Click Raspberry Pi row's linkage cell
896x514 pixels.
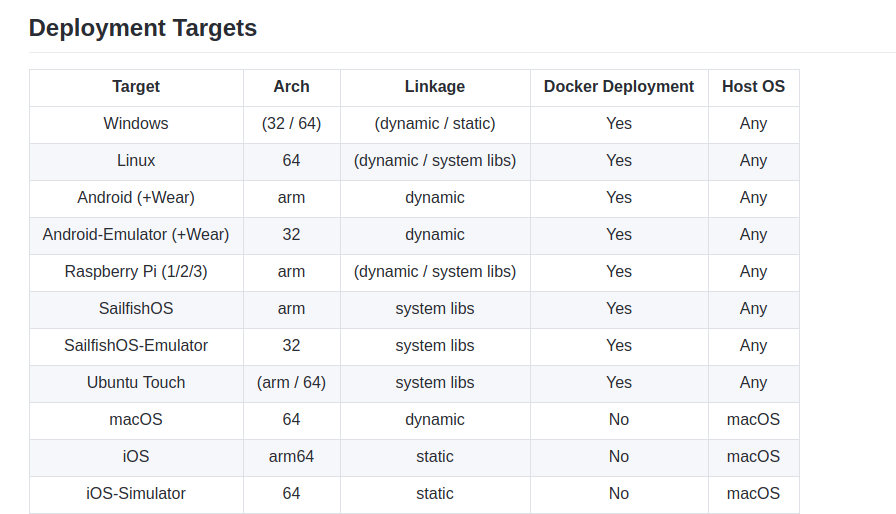[435, 272]
